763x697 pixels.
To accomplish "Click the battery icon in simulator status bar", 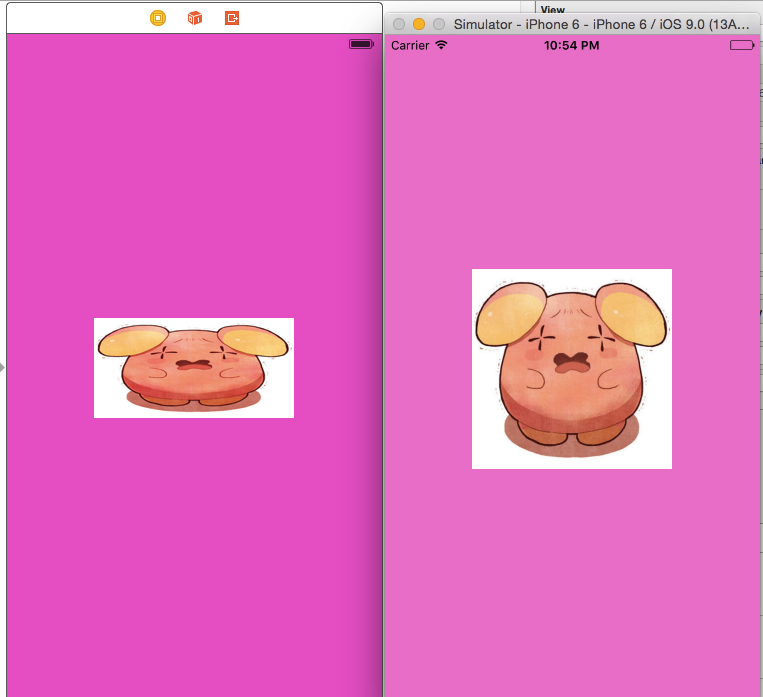I will [743, 45].
